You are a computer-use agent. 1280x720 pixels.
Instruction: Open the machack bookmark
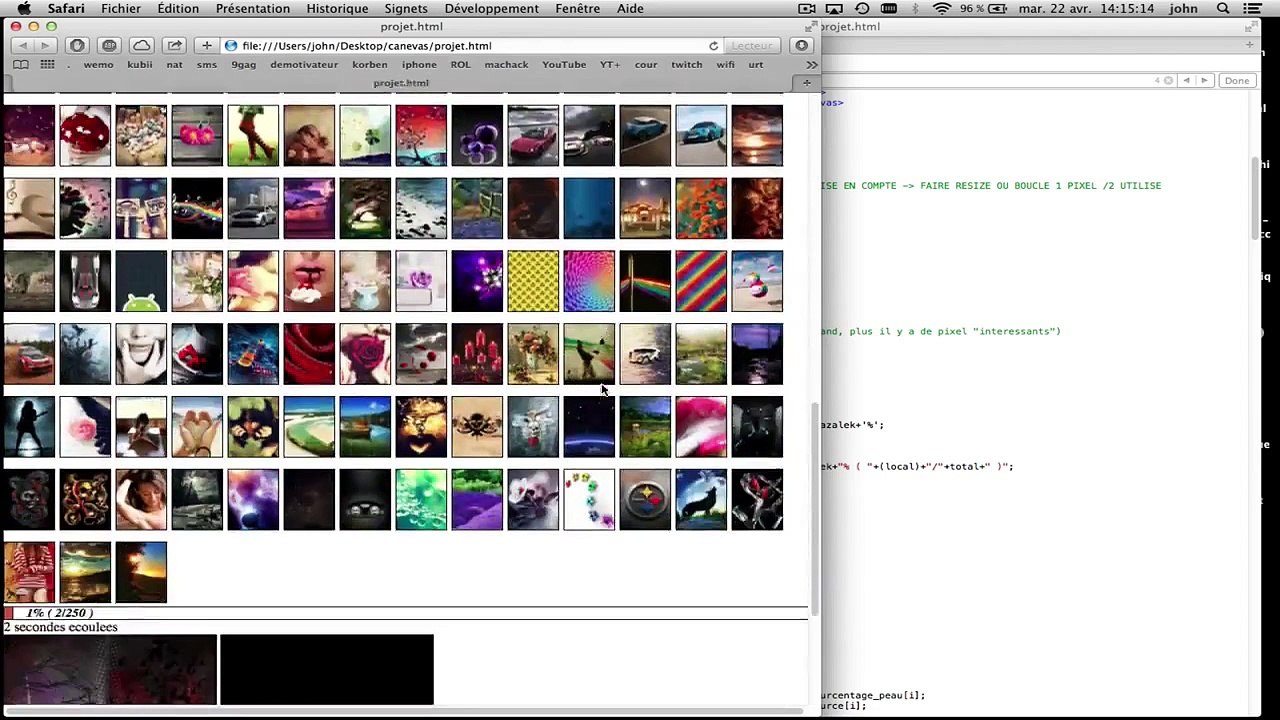[x=506, y=65]
